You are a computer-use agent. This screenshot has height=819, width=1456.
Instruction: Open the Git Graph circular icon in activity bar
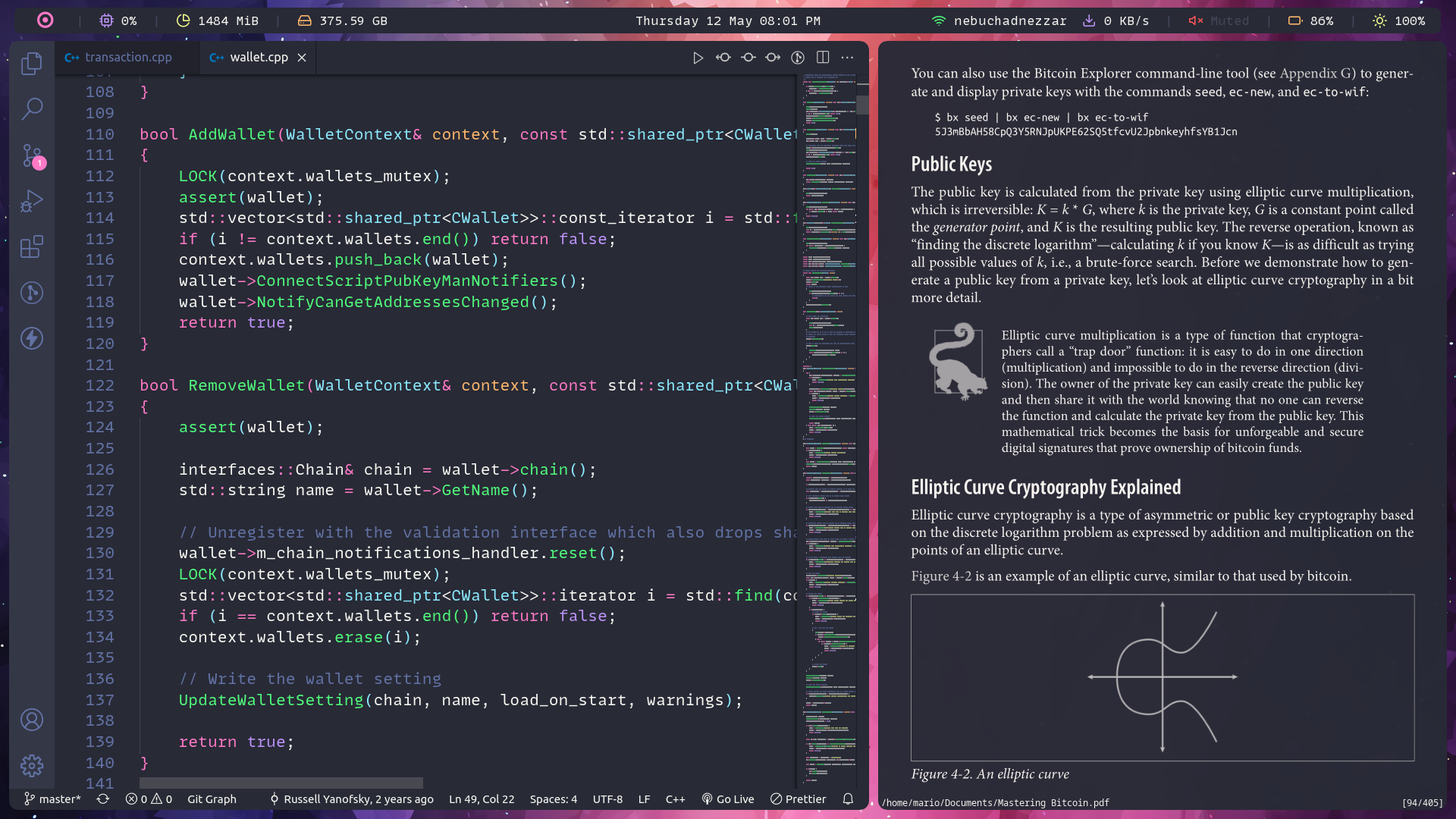[x=32, y=293]
